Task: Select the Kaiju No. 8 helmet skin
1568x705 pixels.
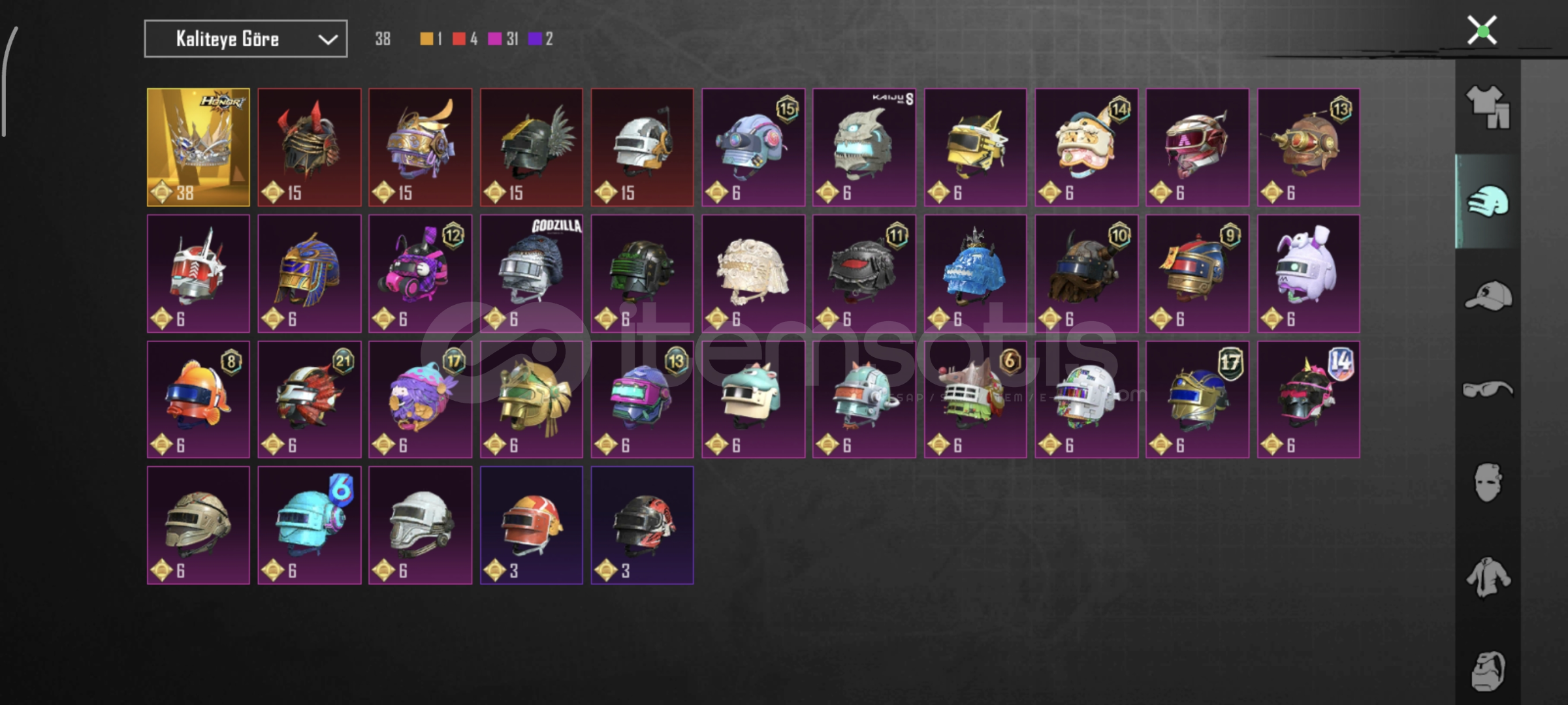Action: [x=864, y=148]
